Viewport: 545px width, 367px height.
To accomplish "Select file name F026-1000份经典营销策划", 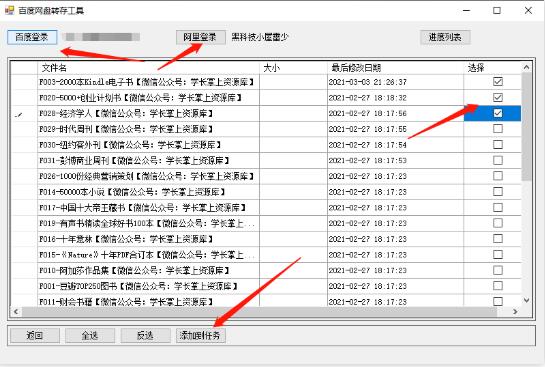I will 147,176.
